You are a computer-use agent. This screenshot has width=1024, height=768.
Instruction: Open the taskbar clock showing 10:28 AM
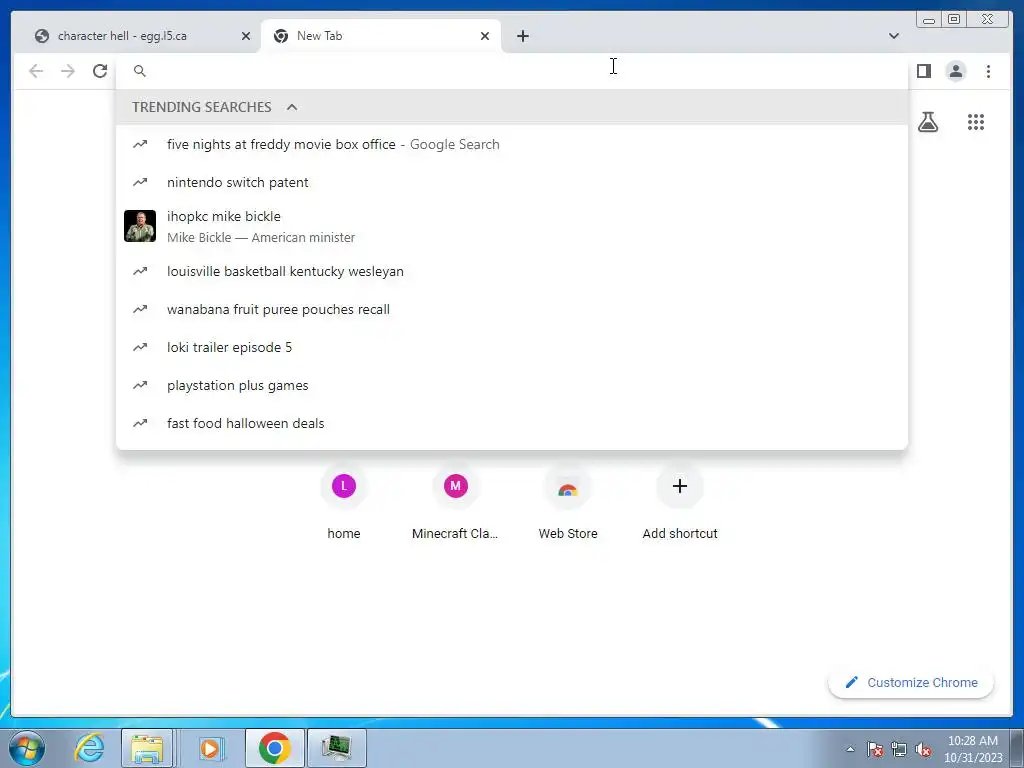(x=972, y=749)
